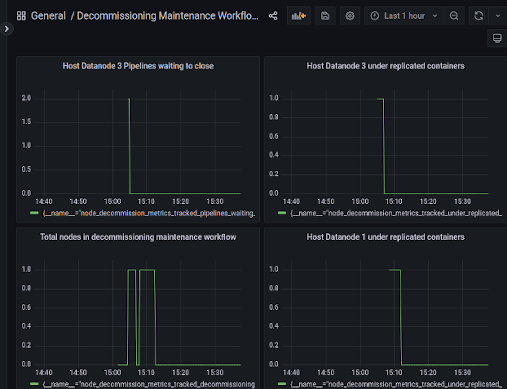
Task: Open the dashboards grid icon
Action: point(21,16)
